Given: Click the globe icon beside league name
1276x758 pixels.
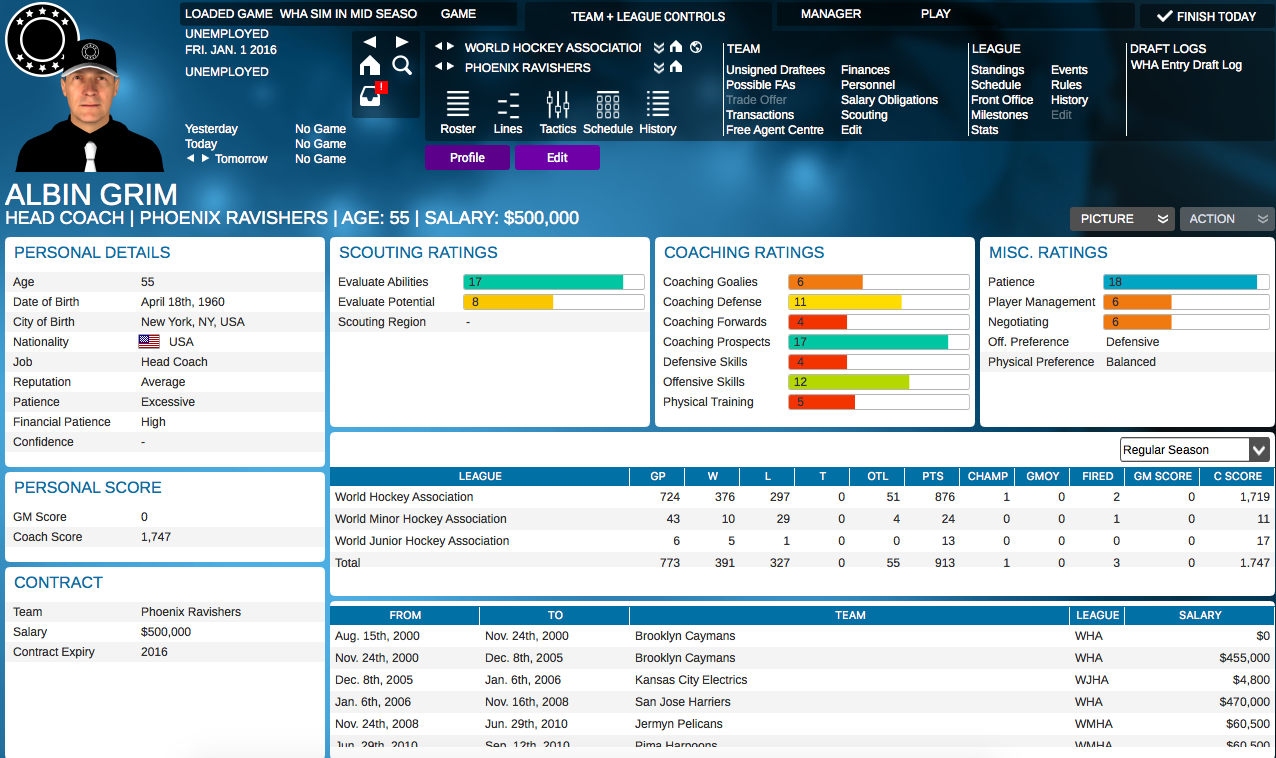Looking at the screenshot, I should click(696, 47).
